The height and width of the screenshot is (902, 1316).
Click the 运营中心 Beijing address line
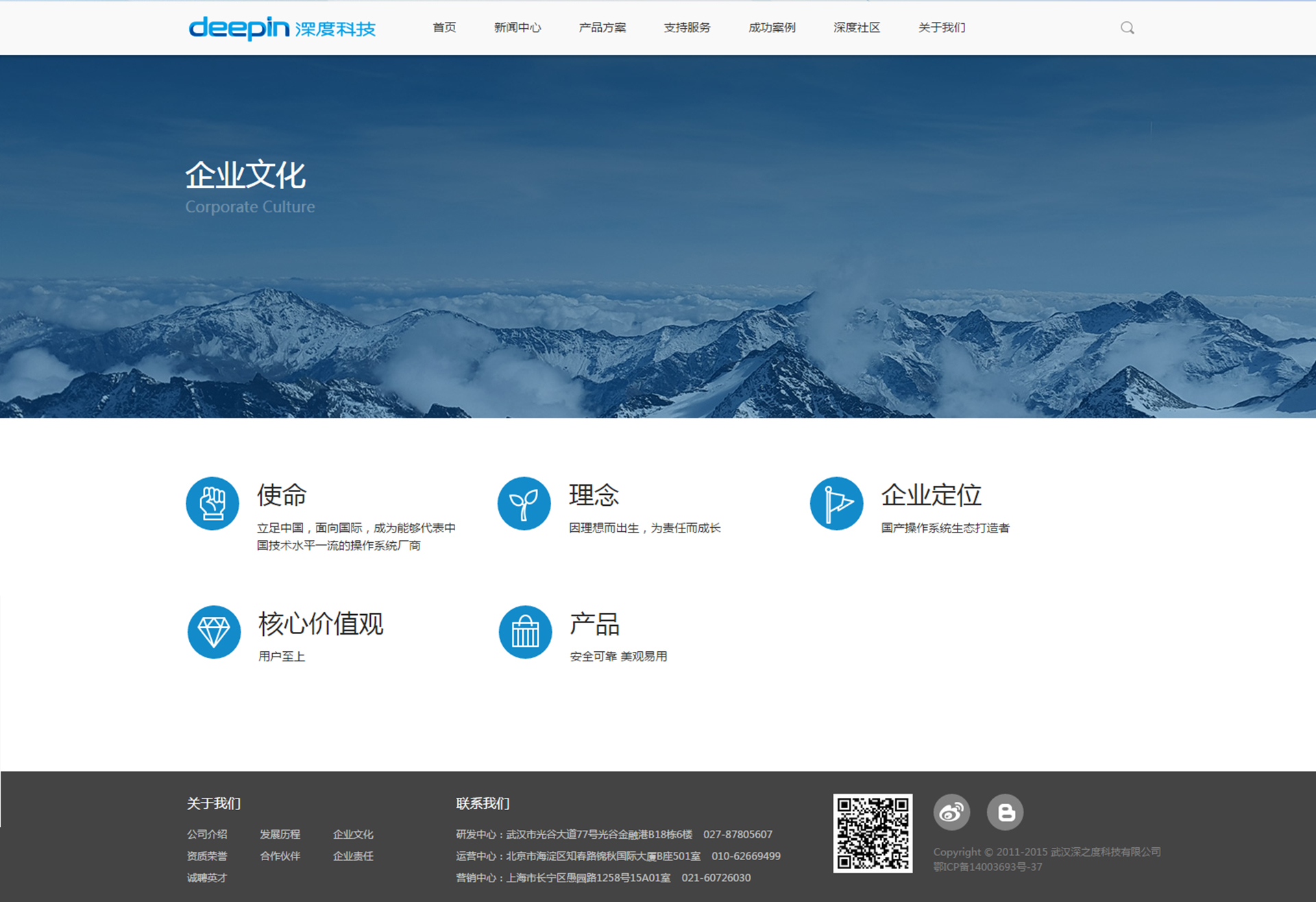coord(618,856)
